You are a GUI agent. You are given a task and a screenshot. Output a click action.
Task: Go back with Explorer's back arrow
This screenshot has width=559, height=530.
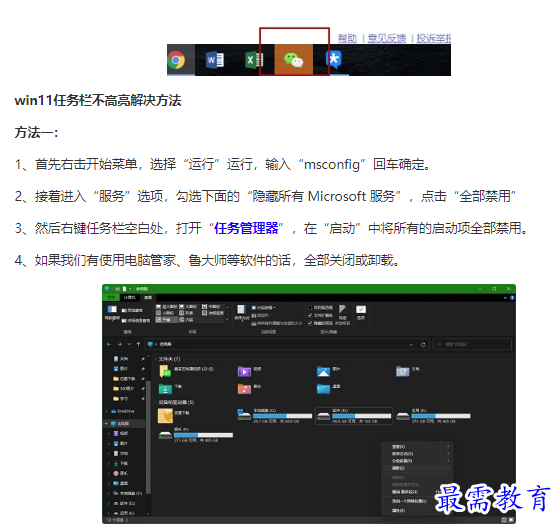click(109, 344)
